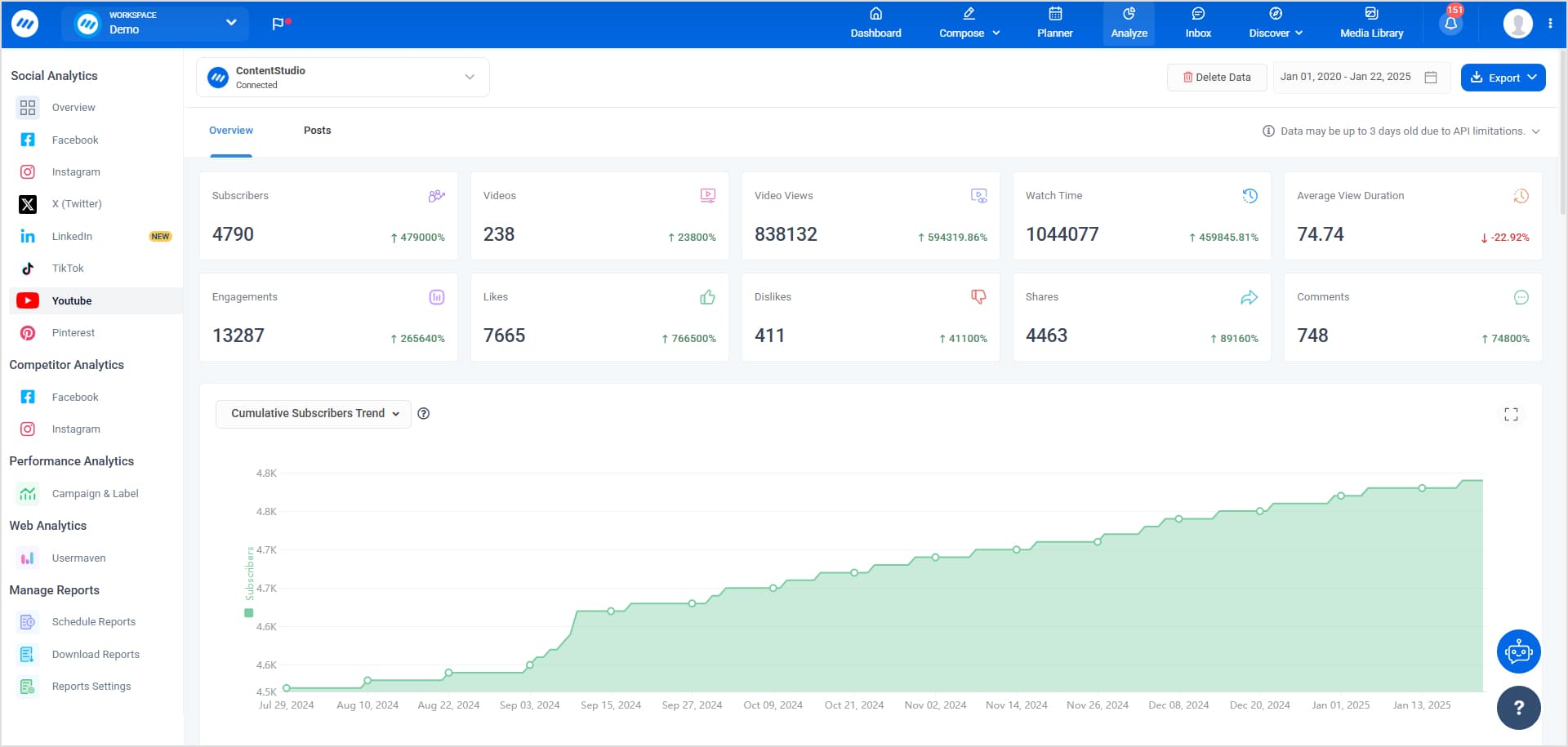Open Schedule Reports

tap(96, 622)
